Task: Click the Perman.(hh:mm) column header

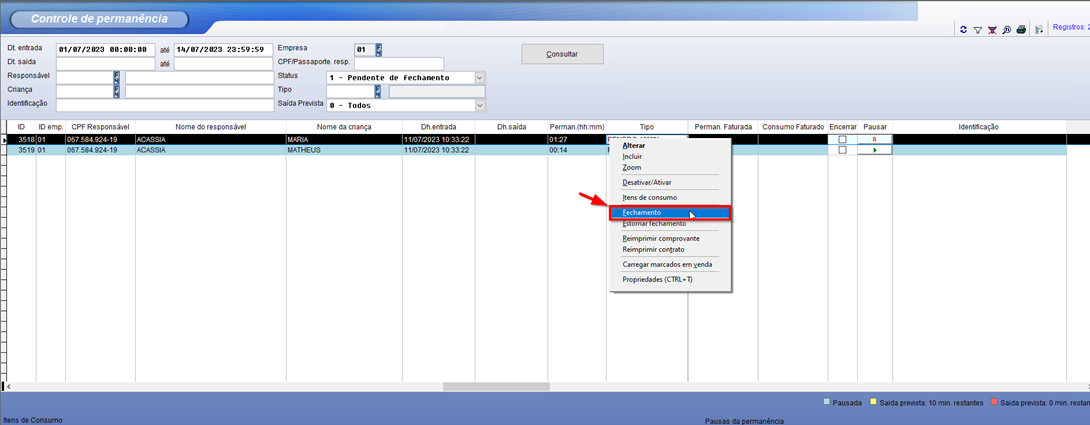Action: [577, 127]
